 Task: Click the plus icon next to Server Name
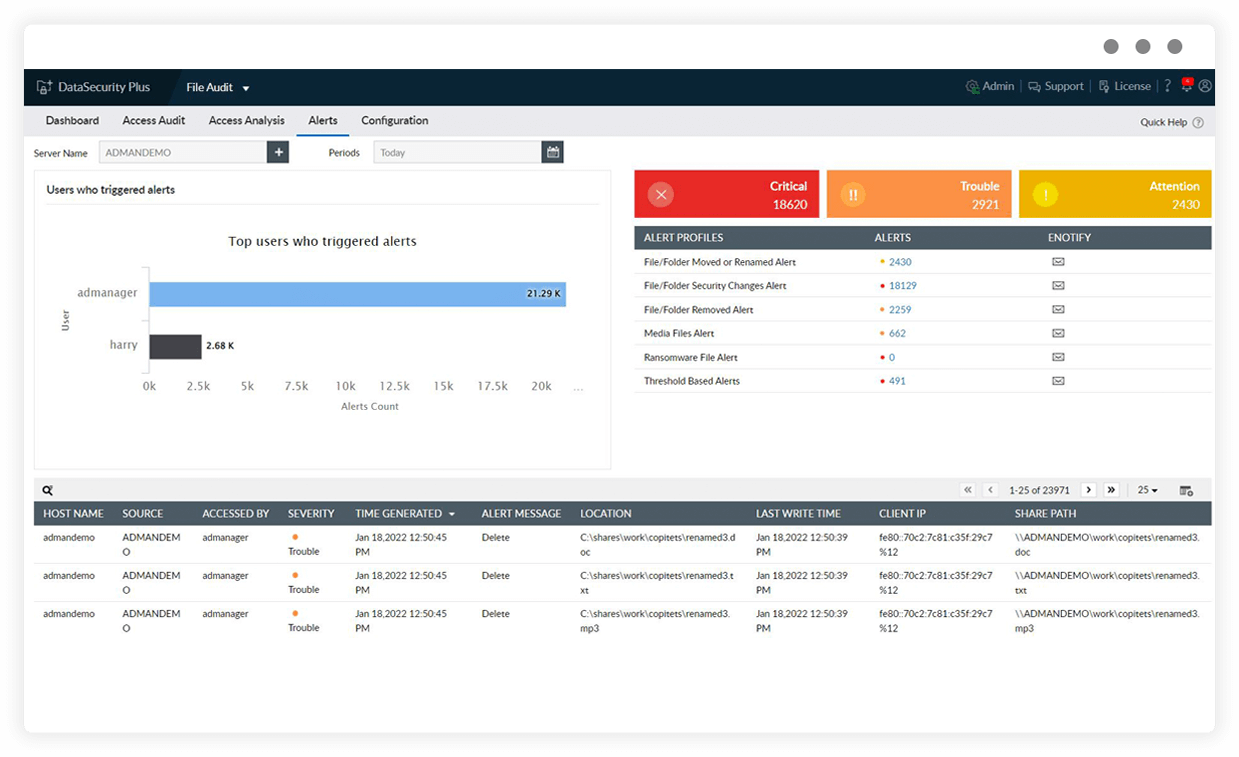[x=277, y=152]
